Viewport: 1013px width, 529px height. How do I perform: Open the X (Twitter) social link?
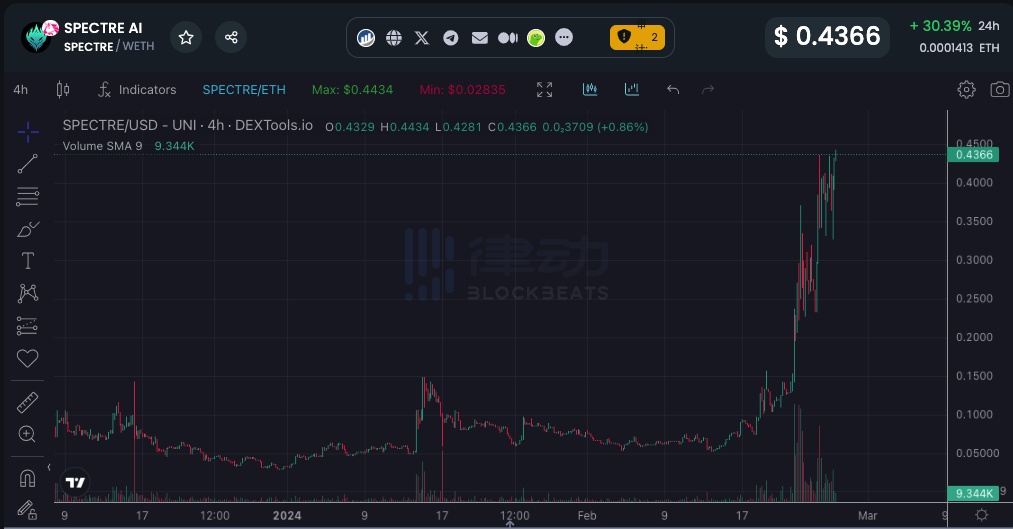pos(422,37)
